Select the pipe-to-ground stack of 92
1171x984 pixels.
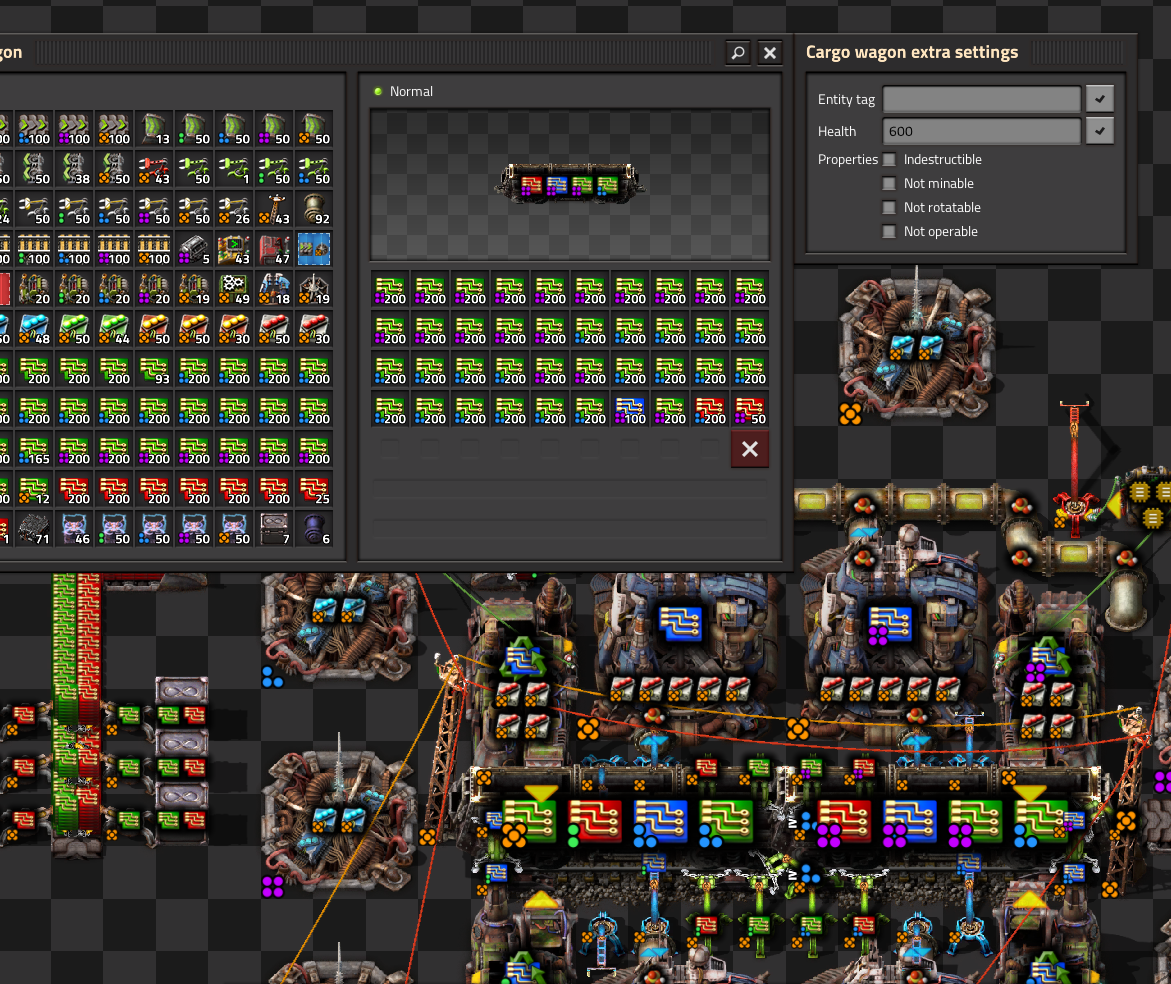click(x=314, y=210)
